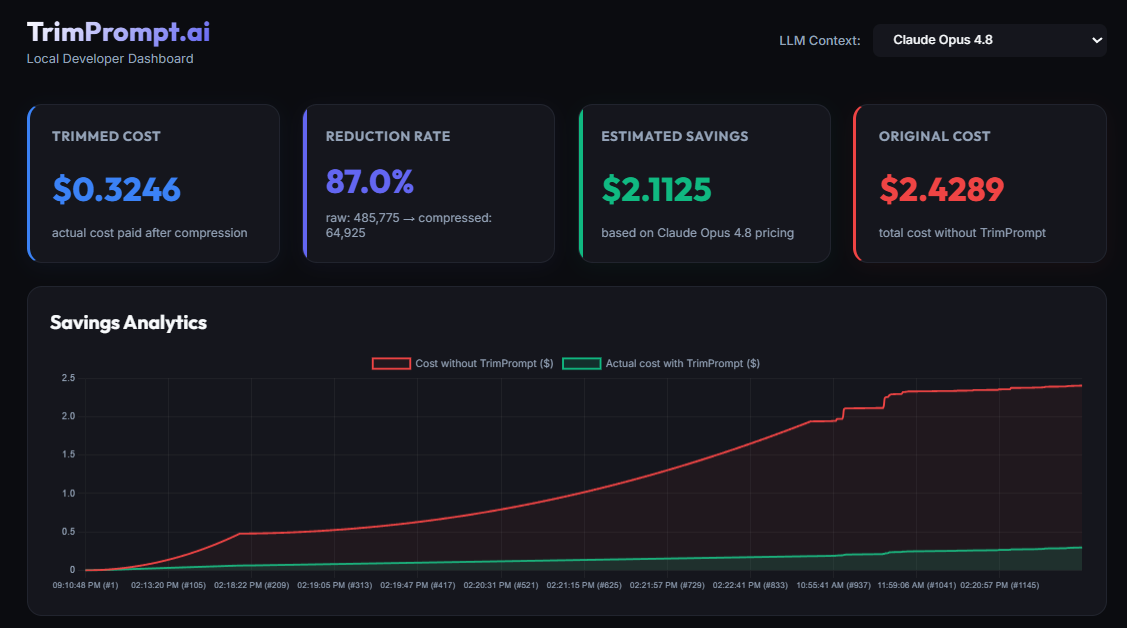1127x628 pixels.
Task: Toggle 'Cost without TrimPrompt ($)' legend swatch
Action: pos(391,364)
